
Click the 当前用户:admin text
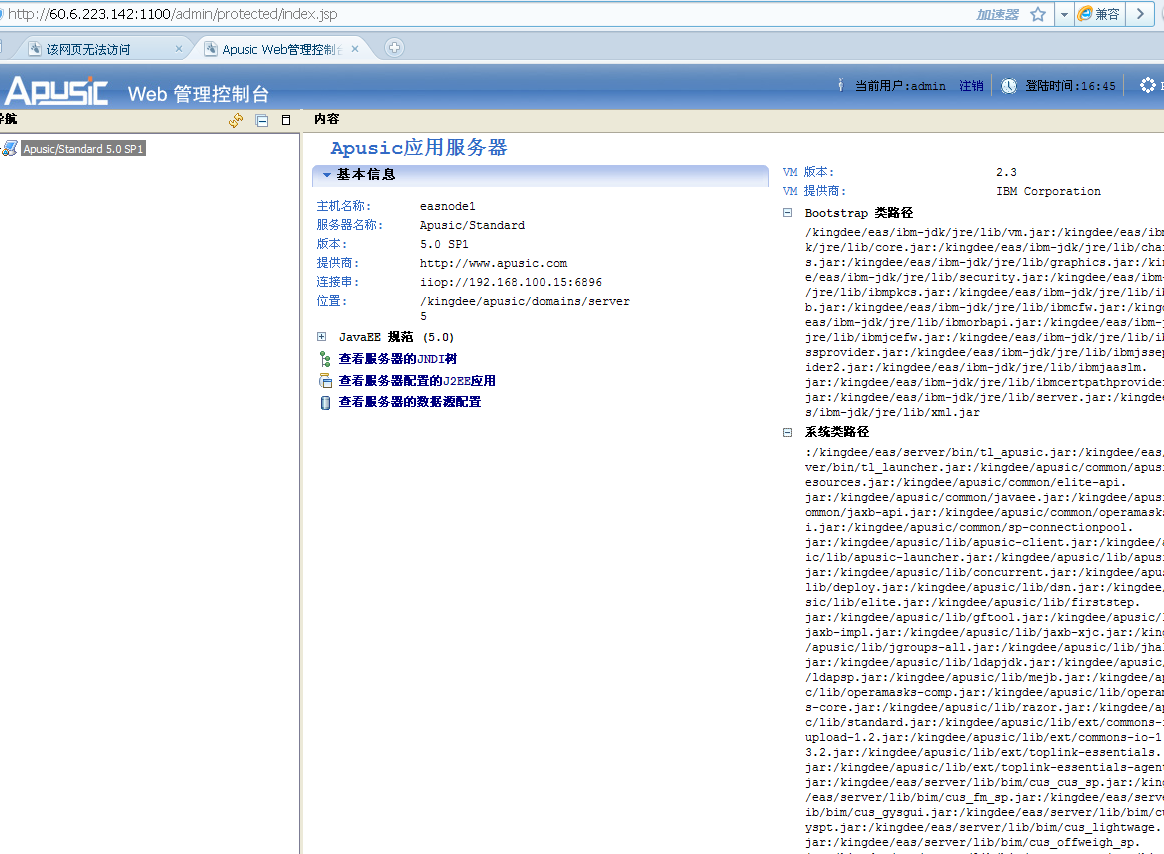(x=900, y=86)
